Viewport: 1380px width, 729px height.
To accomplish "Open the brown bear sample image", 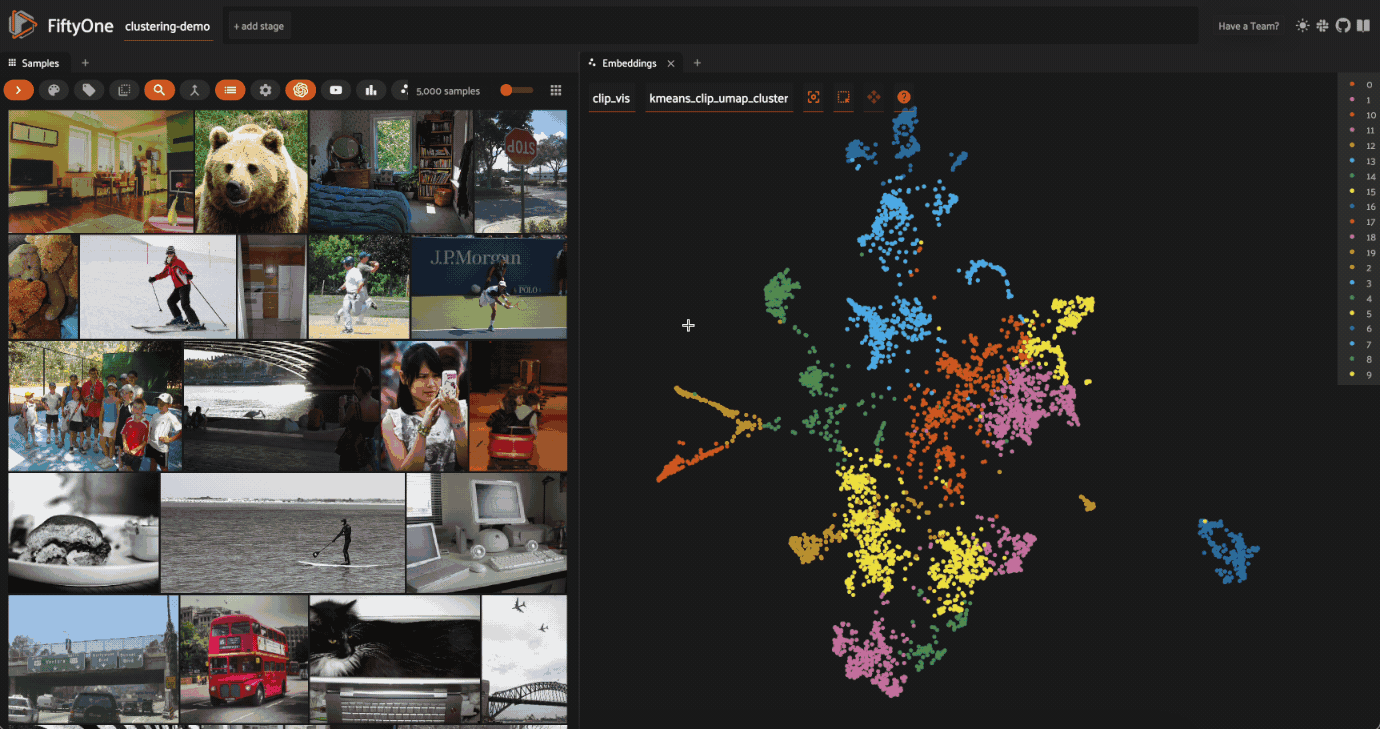I will [251, 171].
